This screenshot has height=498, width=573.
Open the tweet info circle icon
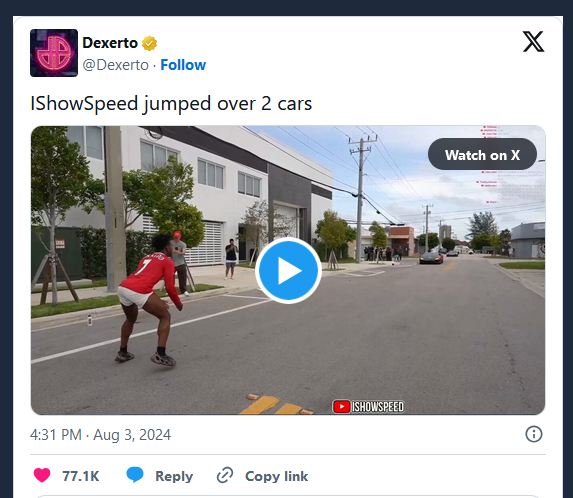tap(534, 434)
